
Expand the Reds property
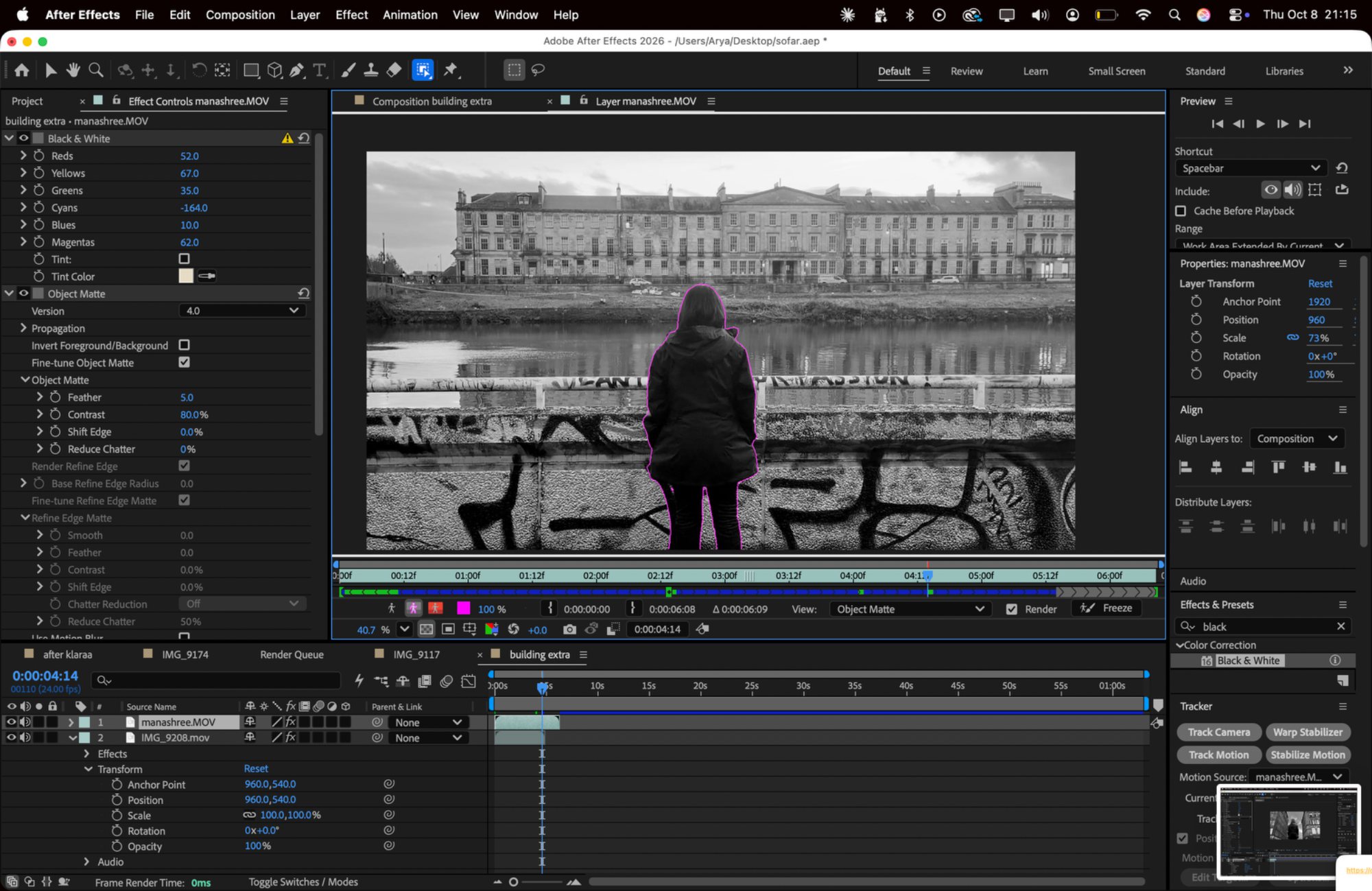(23, 156)
